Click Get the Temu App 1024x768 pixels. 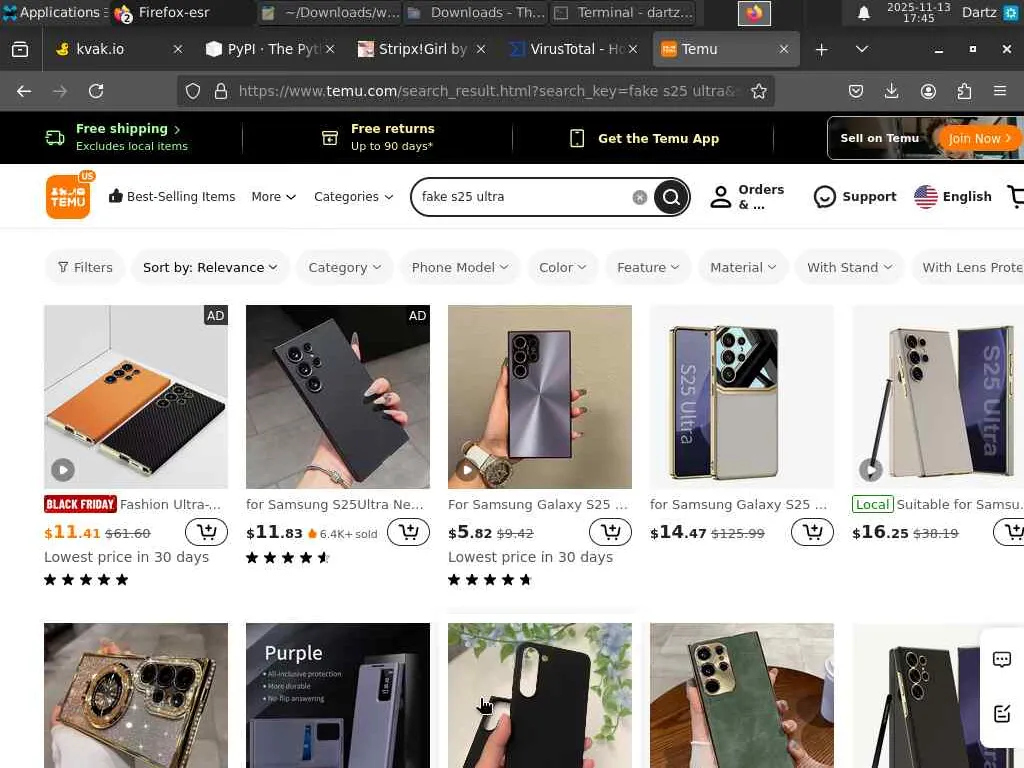tap(644, 138)
